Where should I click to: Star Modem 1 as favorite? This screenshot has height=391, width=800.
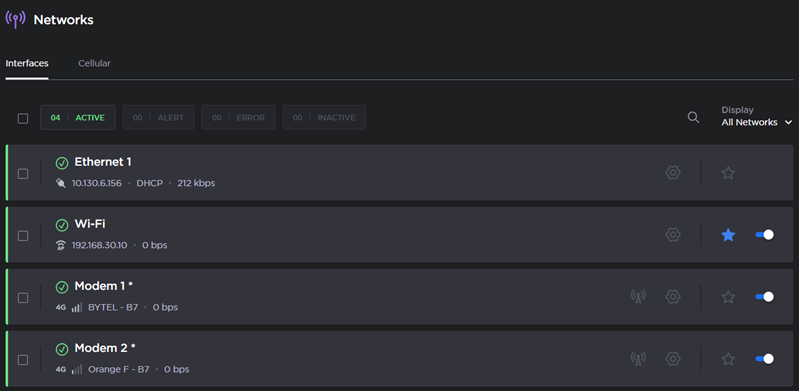pos(728,297)
